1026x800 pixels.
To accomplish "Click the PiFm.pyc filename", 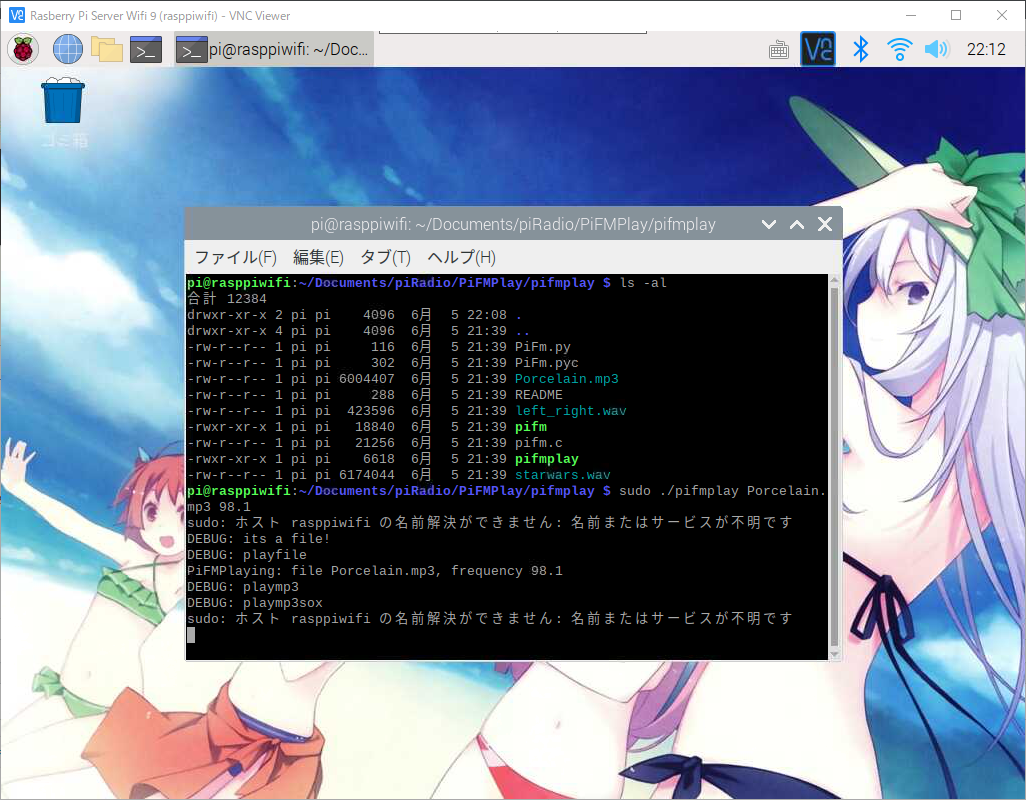I will (546, 363).
